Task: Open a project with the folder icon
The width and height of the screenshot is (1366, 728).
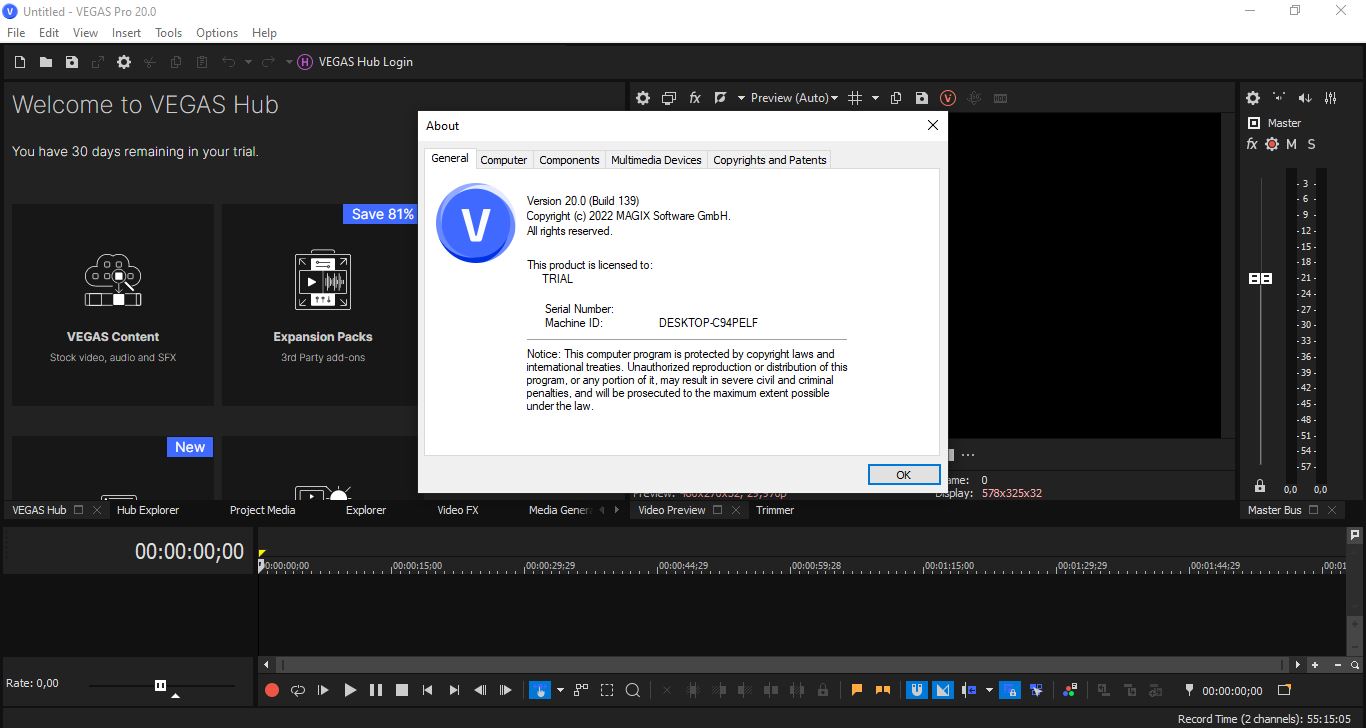Action: pos(45,62)
